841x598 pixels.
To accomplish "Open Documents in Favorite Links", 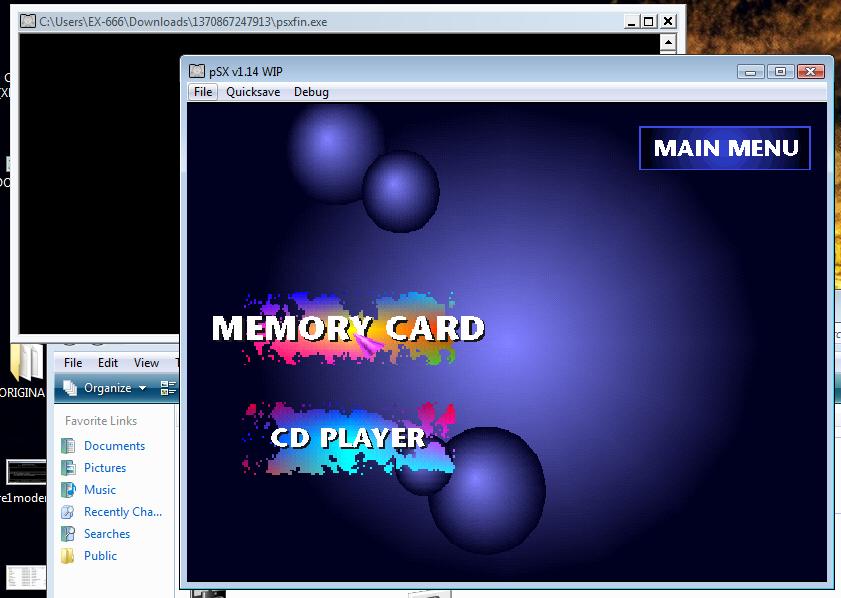I will tap(114, 446).
